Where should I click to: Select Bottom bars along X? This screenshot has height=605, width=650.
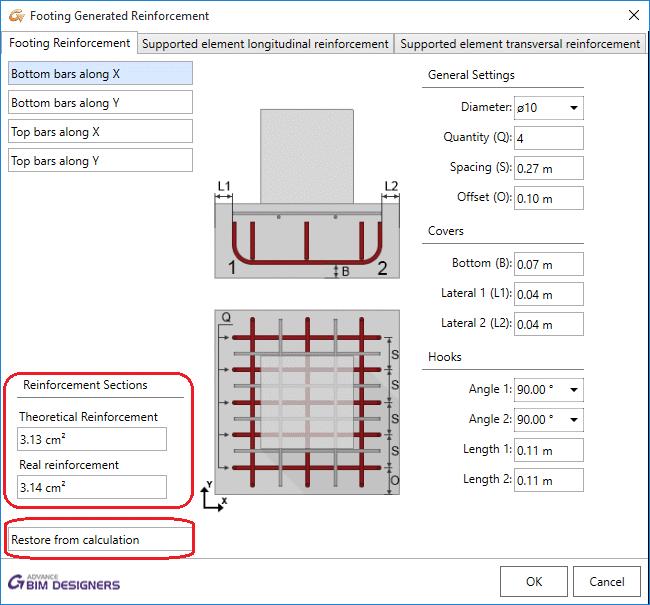click(x=100, y=73)
